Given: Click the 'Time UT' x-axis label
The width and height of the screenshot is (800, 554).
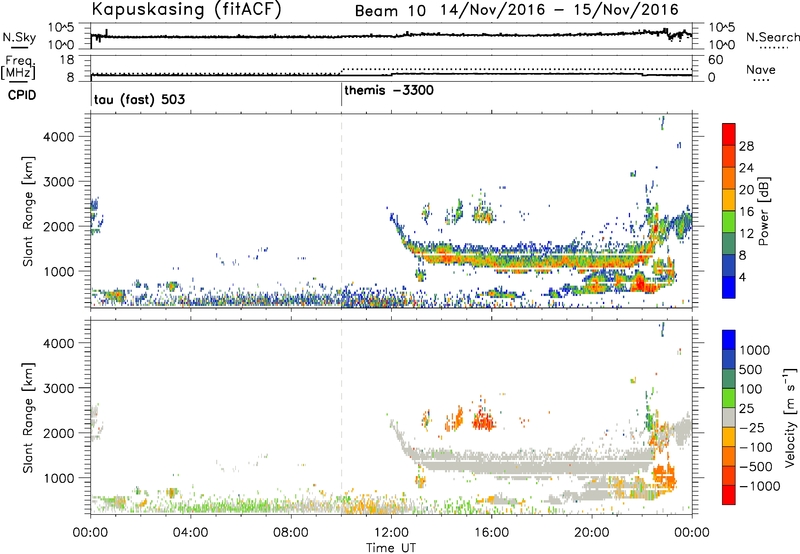Looking at the screenshot, I should click(x=391, y=547).
